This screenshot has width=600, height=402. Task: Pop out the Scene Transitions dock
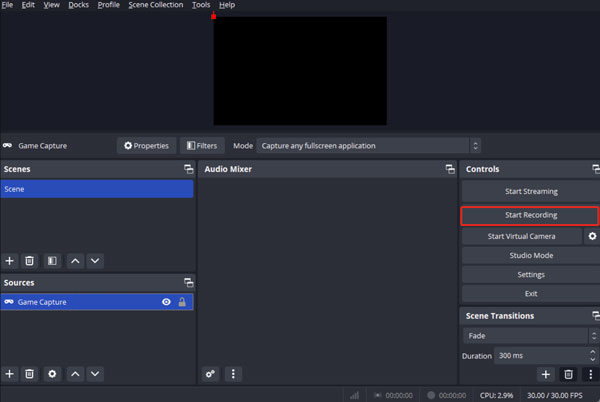tap(596, 316)
